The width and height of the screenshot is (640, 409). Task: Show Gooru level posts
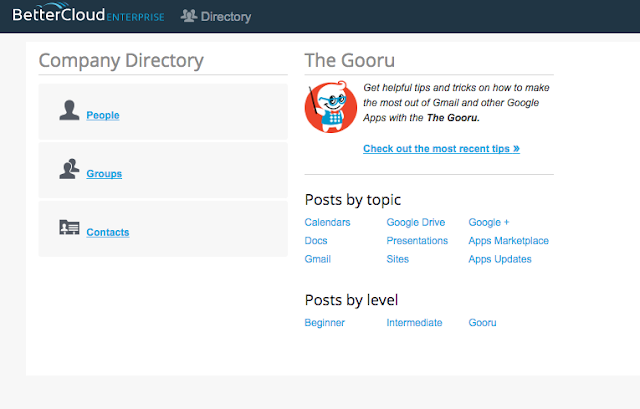pyautogui.click(x=482, y=323)
